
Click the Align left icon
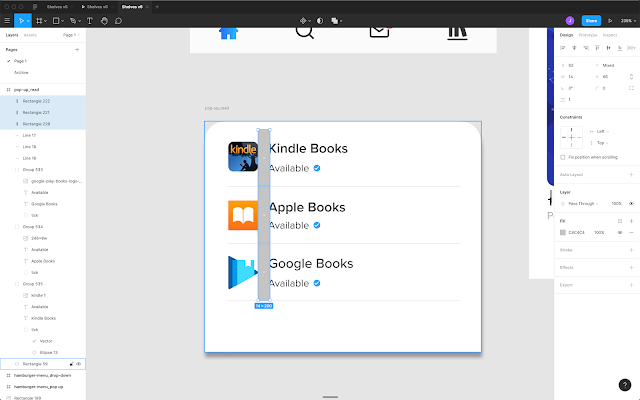click(x=563, y=48)
